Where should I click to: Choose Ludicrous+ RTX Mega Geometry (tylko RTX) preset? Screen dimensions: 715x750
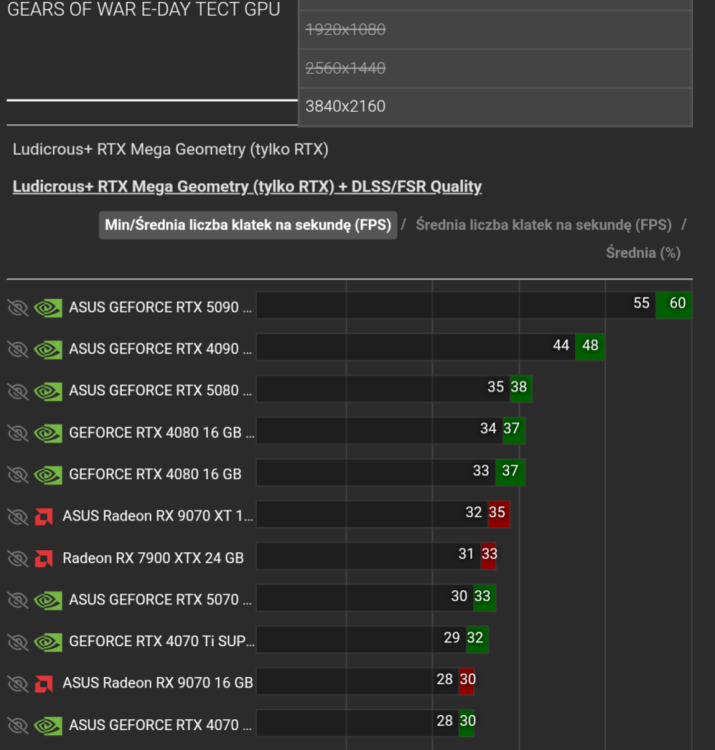click(171, 149)
